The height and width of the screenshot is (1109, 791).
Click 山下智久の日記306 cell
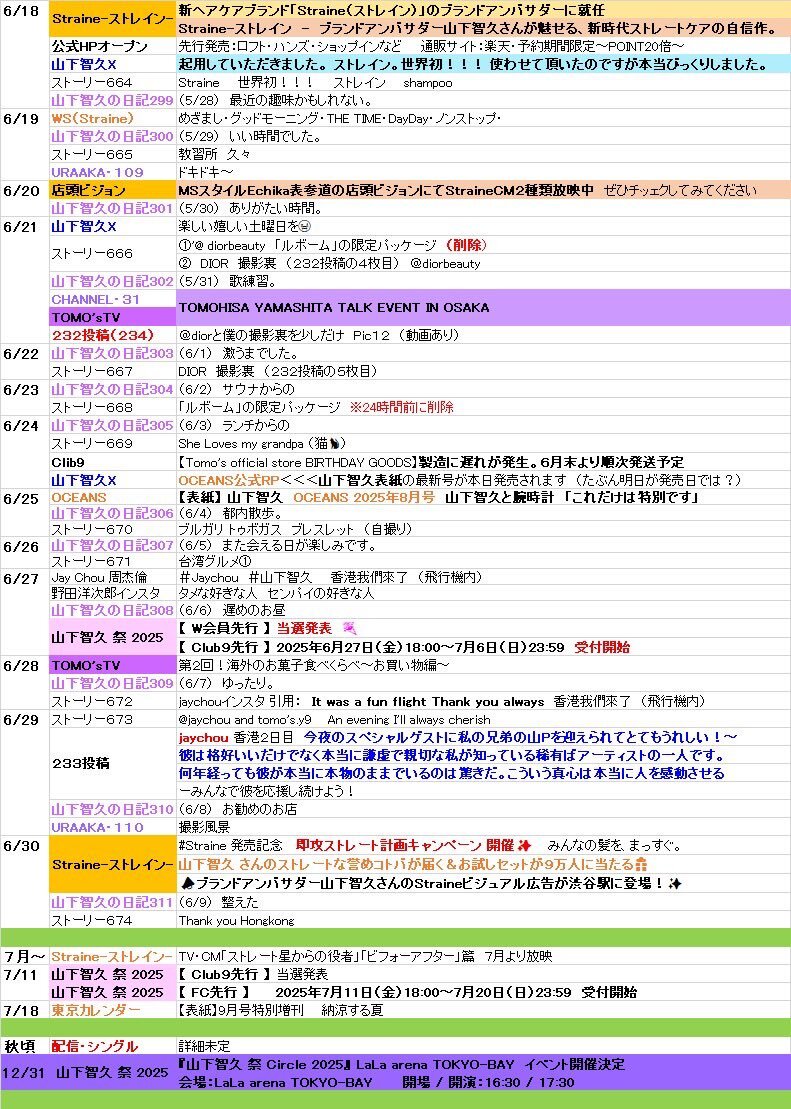tap(112, 513)
